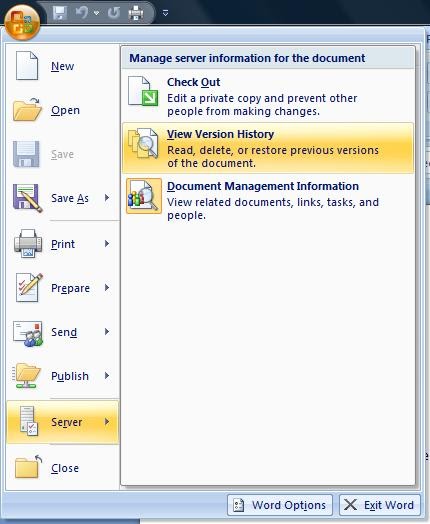Click the Document Management Information icon
Viewport: 430px width, 524px height.
144,196
